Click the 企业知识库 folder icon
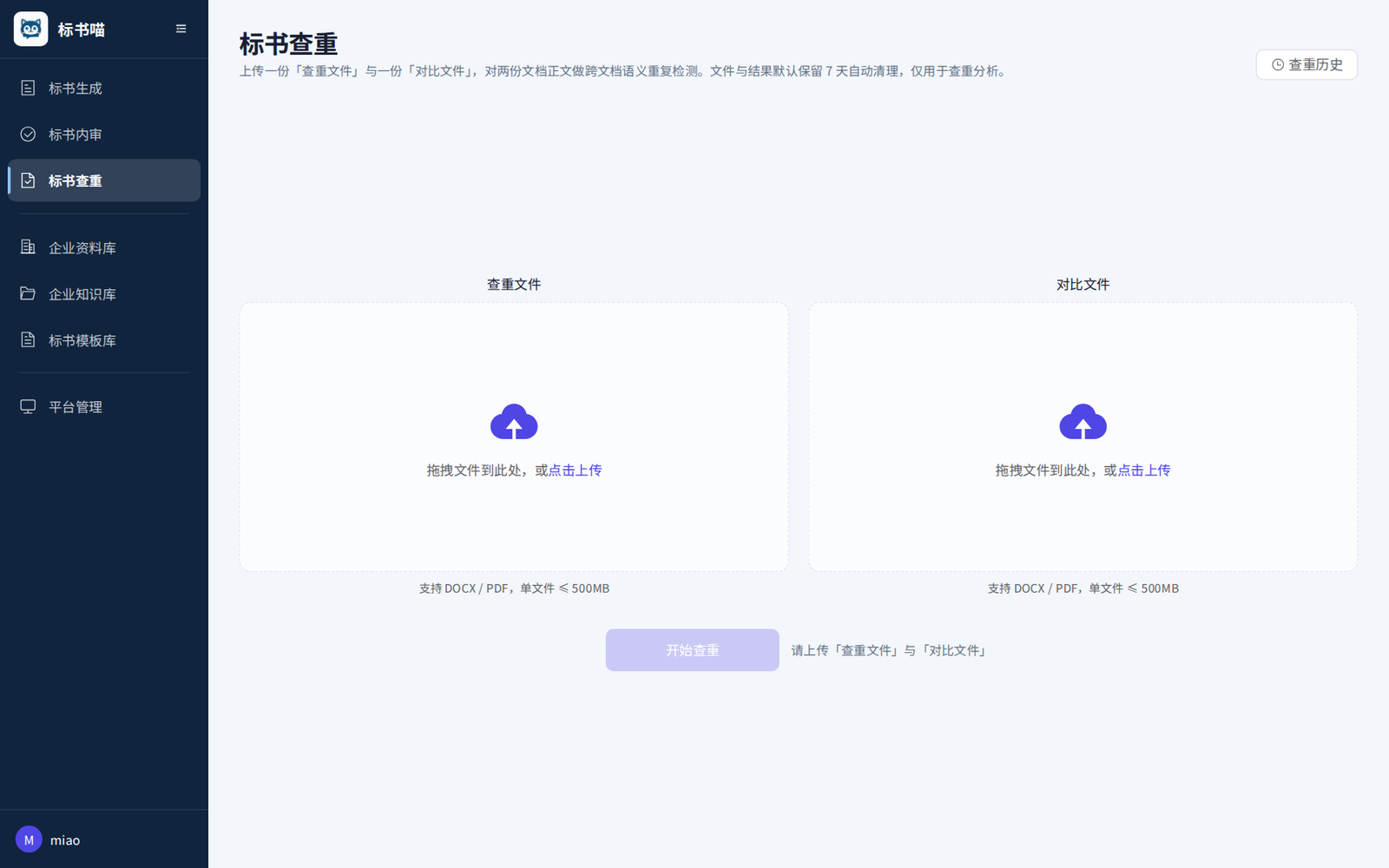This screenshot has width=1389, height=868. (x=28, y=293)
